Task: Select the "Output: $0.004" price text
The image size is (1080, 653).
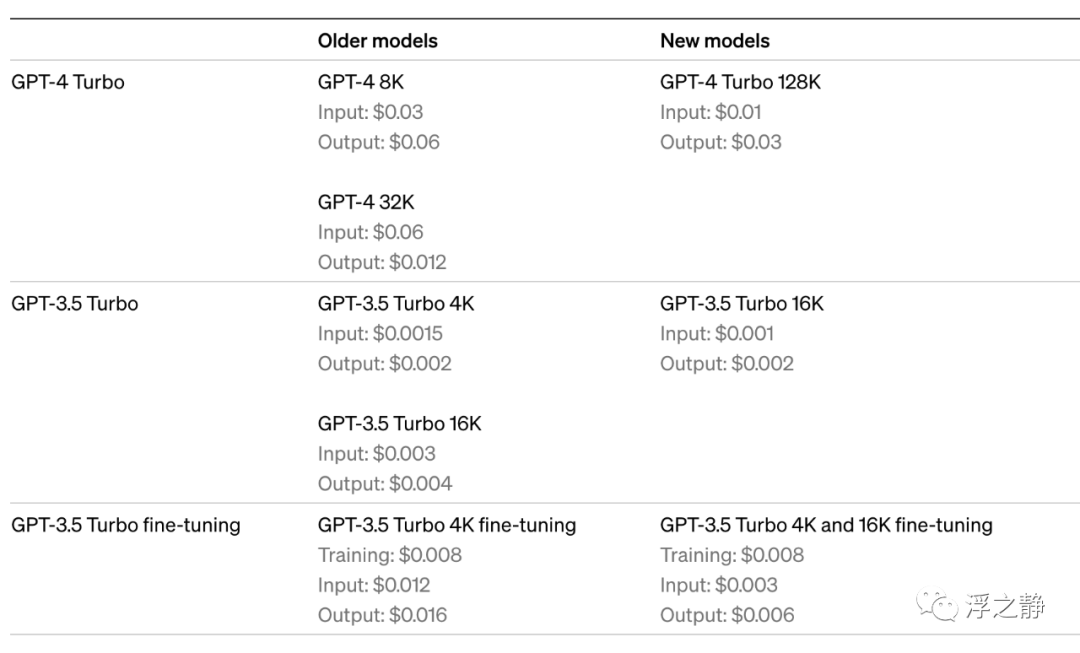Action: click(385, 483)
